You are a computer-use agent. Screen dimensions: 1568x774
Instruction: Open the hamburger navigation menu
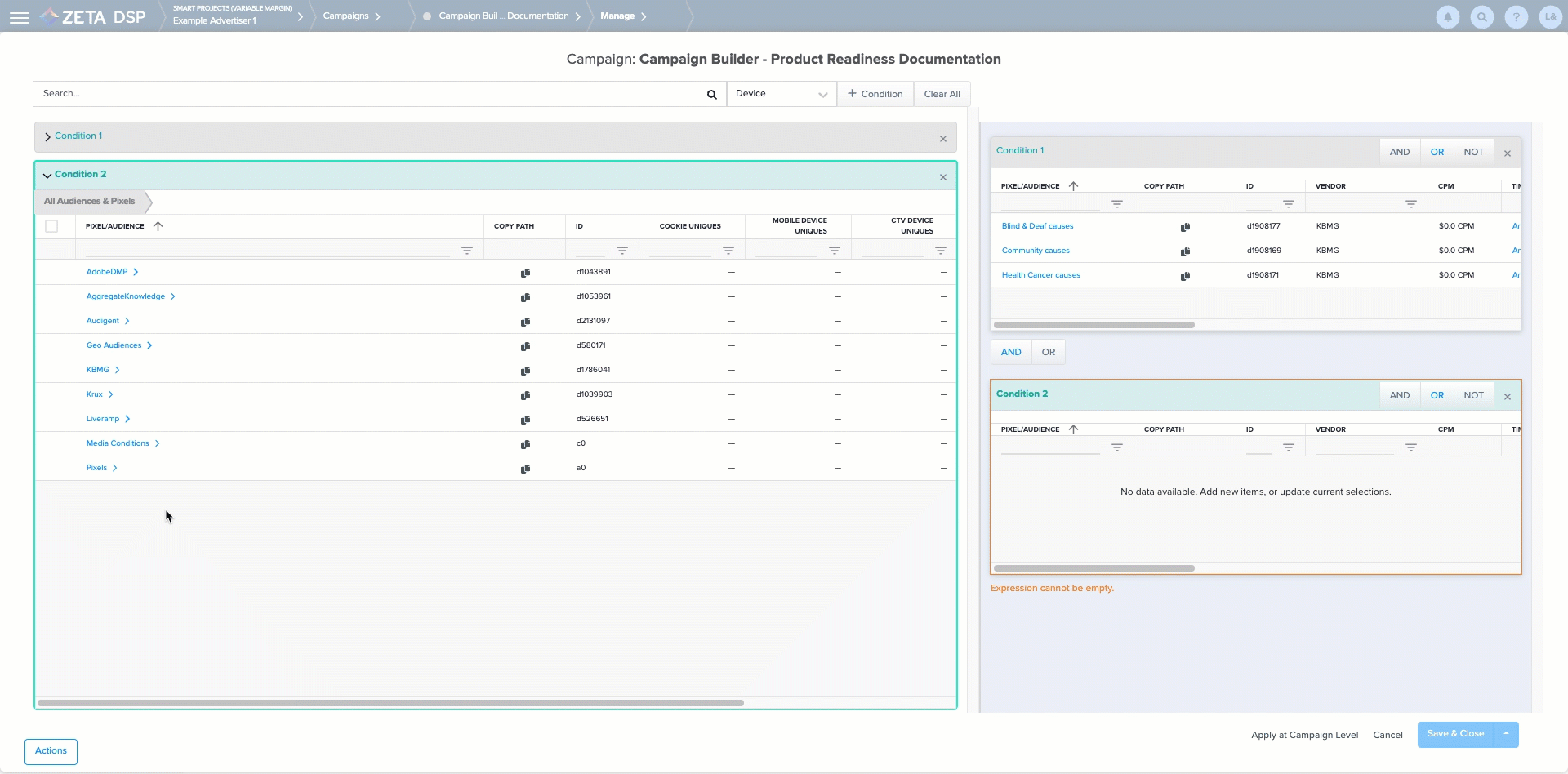pyautogui.click(x=20, y=17)
